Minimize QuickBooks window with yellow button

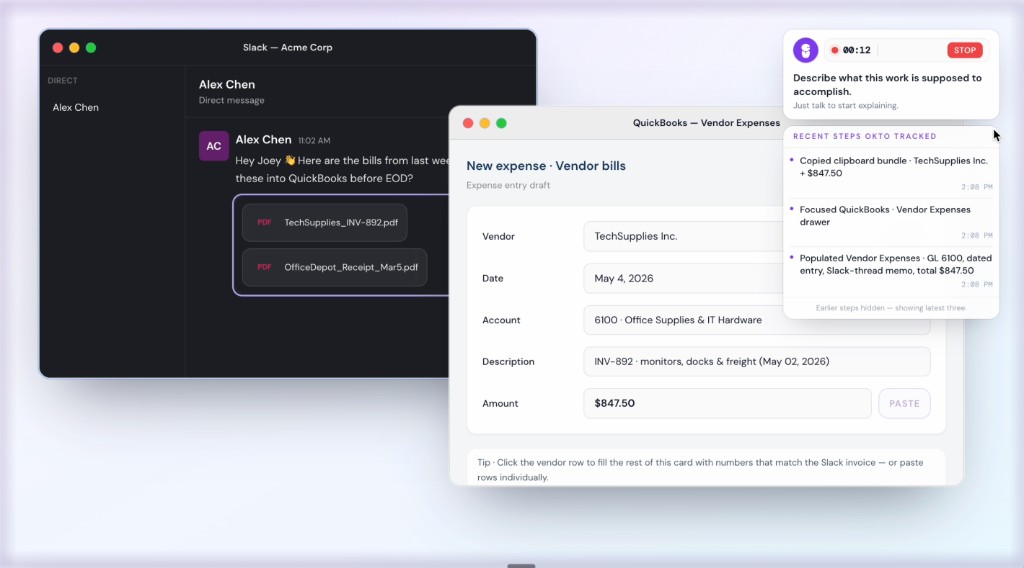click(x=485, y=123)
